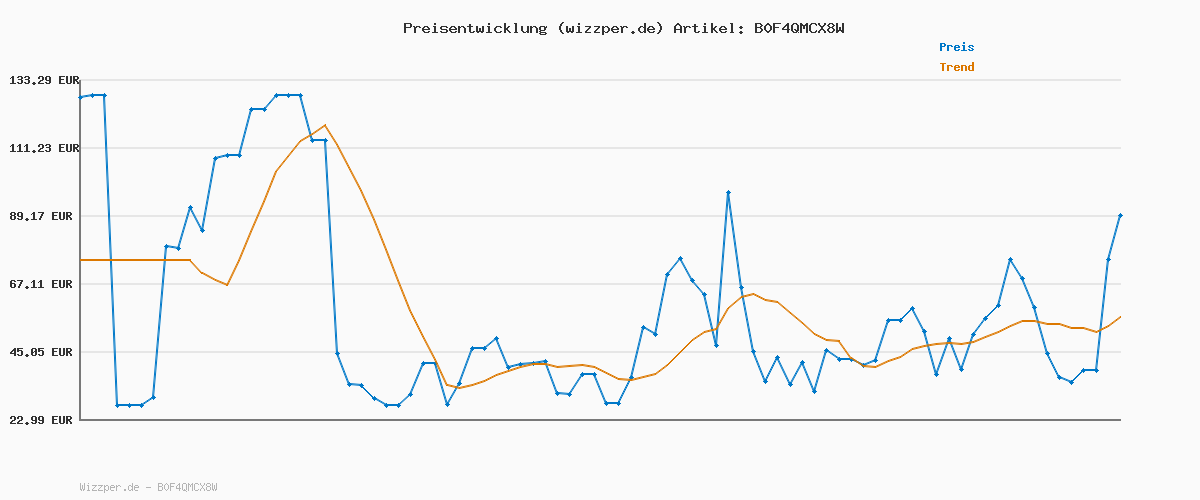Click the orange trend line's highest peak
1200x500 pixels.
325,125
